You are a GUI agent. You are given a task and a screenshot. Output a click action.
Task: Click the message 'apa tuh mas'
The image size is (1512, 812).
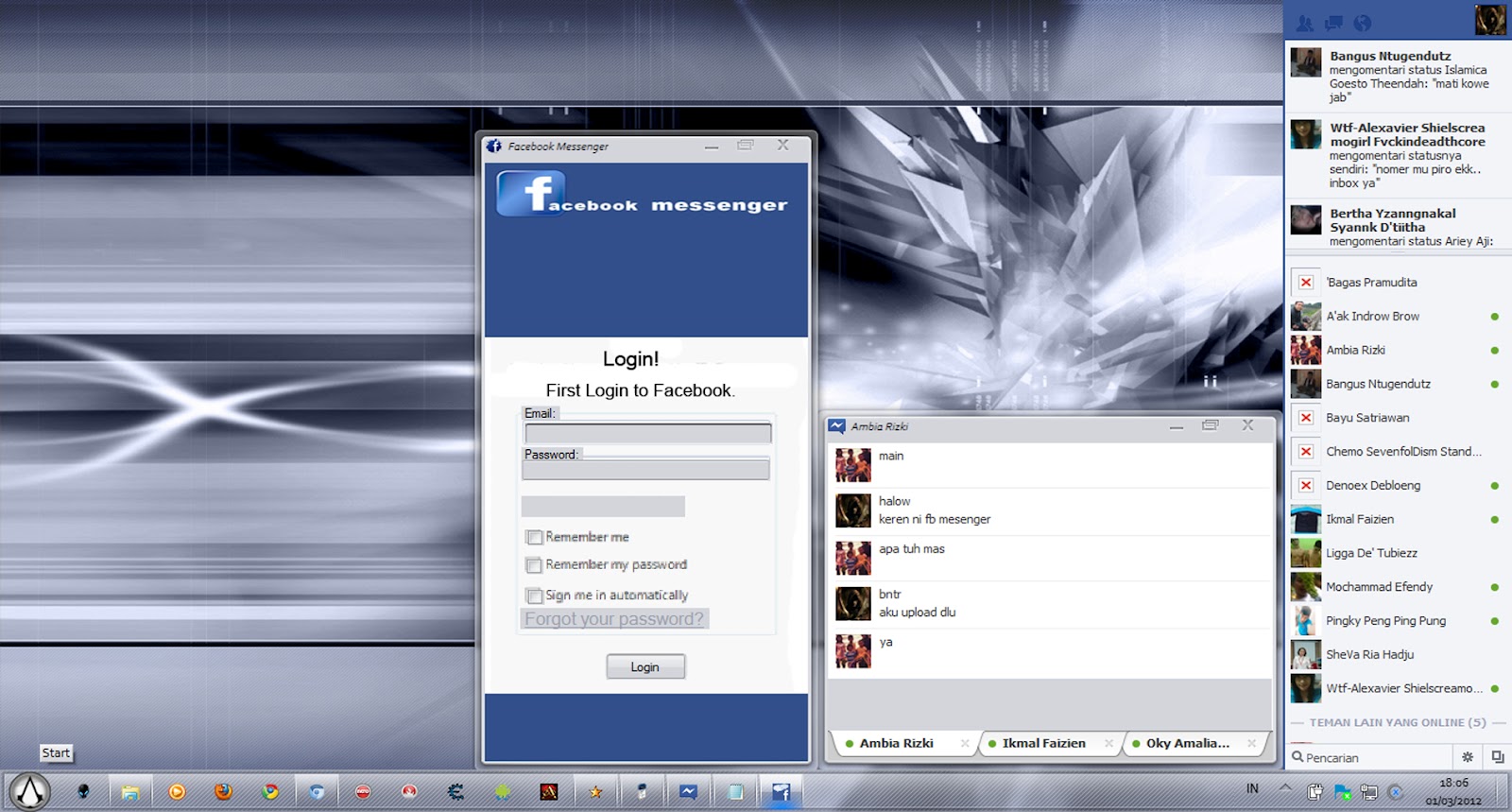(x=911, y=548)
